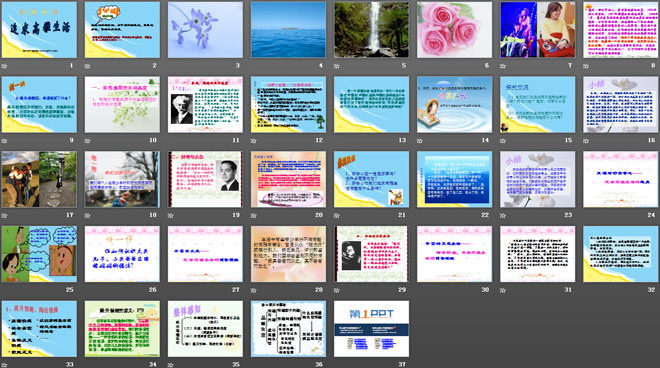Select slide 13 blue text beach thumbnail

pos(372,104)
